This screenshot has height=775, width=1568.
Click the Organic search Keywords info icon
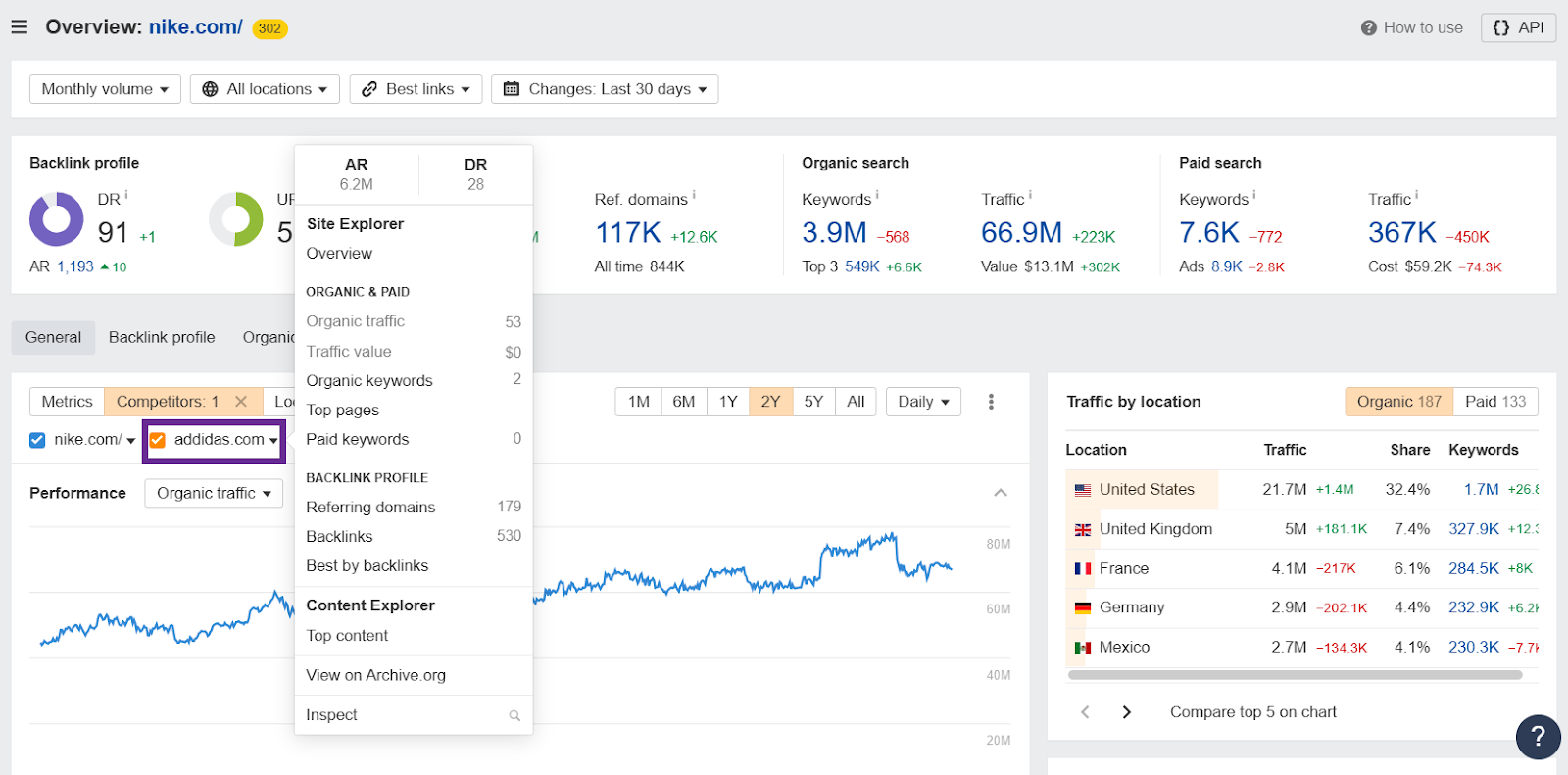point(877,195)
